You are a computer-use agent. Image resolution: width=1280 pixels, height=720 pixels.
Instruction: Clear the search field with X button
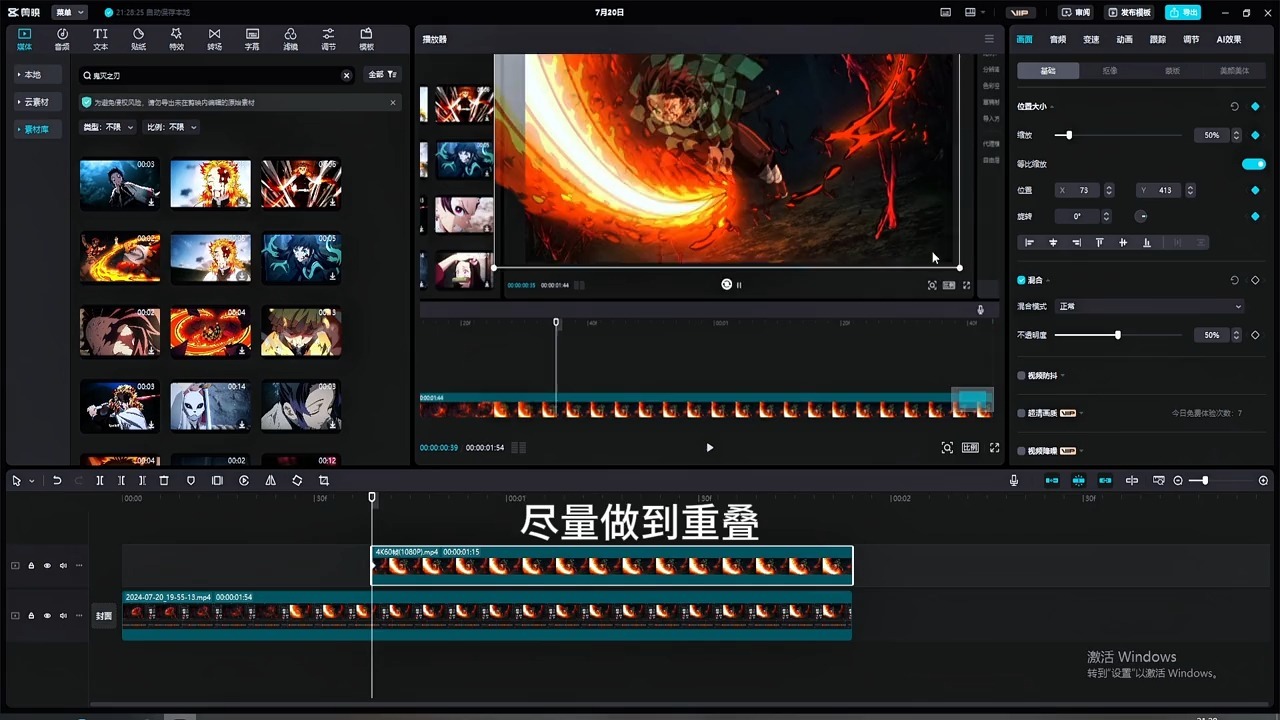(347, 75)
